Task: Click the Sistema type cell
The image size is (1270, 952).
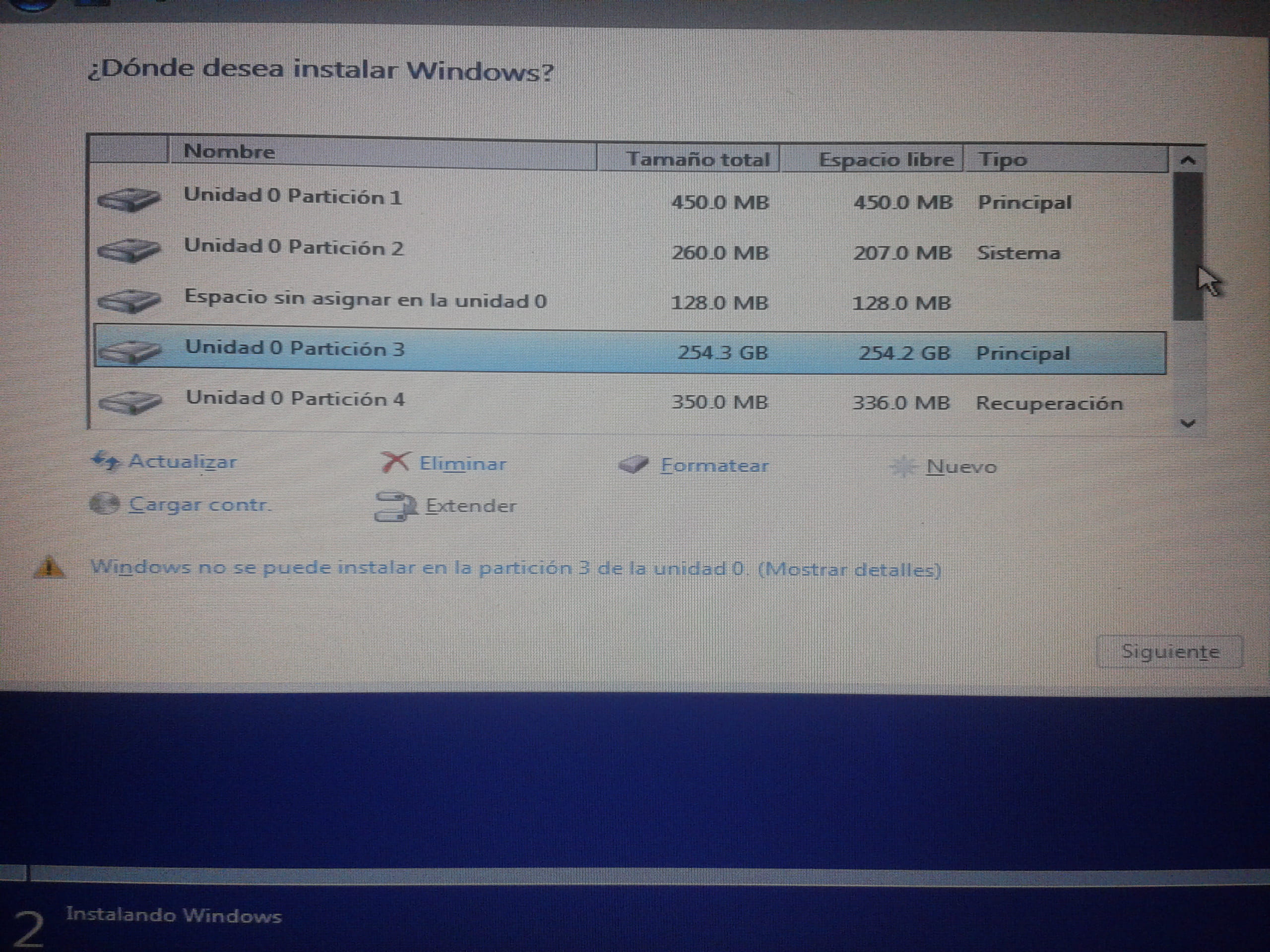Action: pyautogui.click(x=1018, y=252)
